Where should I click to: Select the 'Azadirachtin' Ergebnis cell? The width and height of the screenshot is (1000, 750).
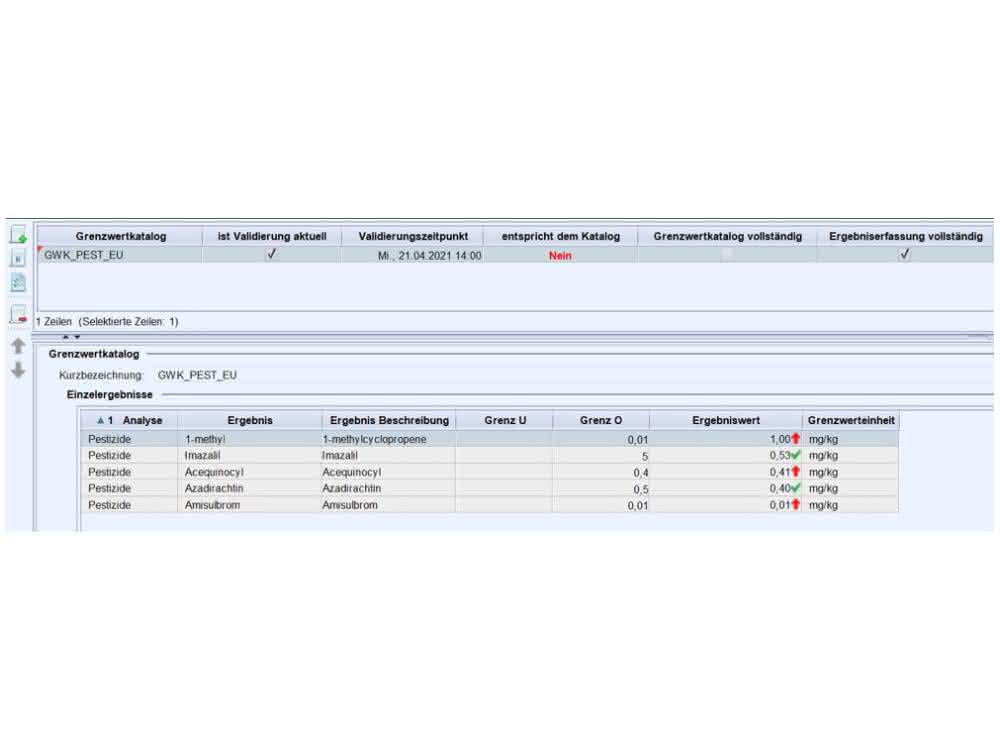click(x=250, y=489)
